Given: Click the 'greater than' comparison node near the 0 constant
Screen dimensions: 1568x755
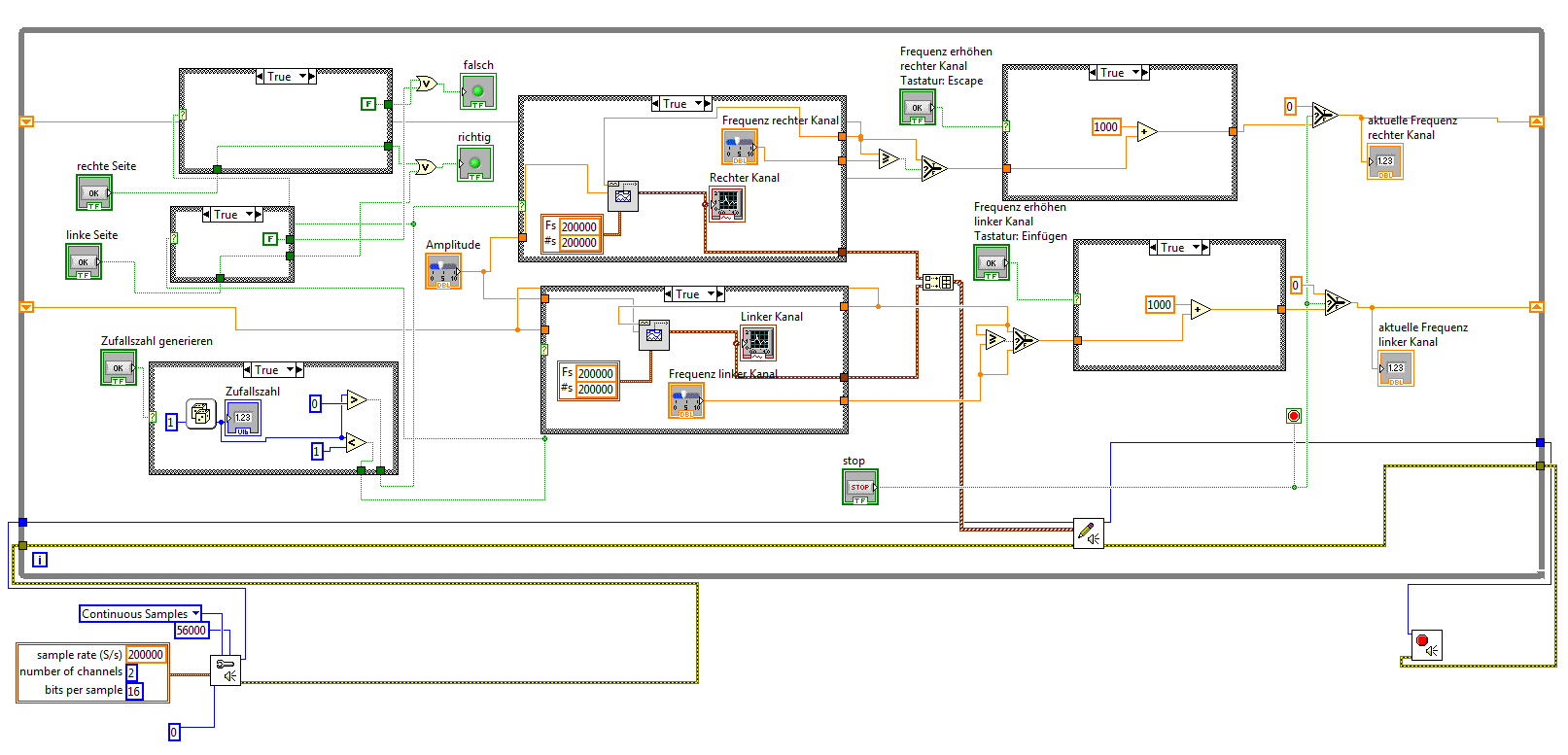Looking at the screenshot, I should point(356,399).
